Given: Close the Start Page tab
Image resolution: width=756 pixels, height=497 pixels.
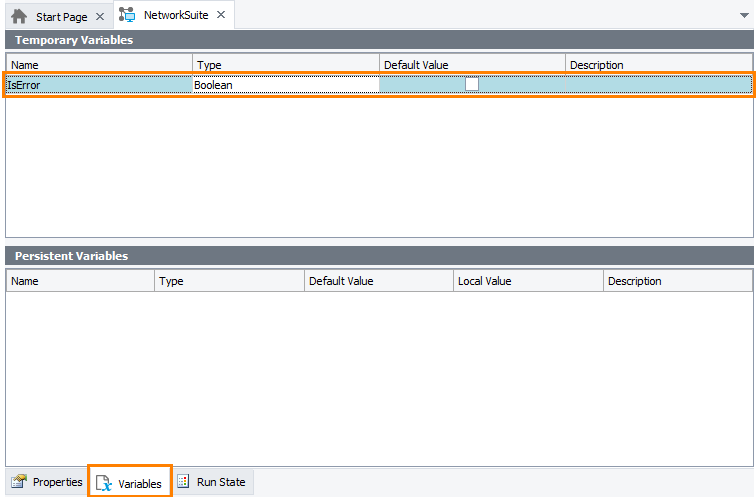Looking at the screenshot, I should pos(100,17).
